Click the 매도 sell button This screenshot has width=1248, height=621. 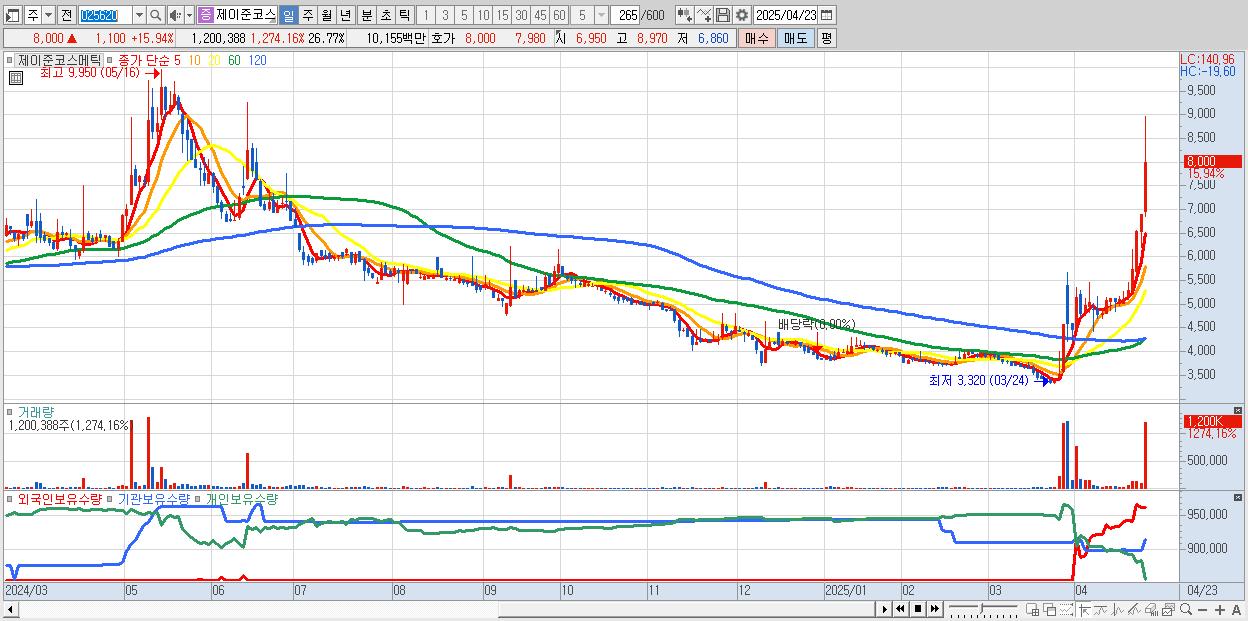pos(795,38)
